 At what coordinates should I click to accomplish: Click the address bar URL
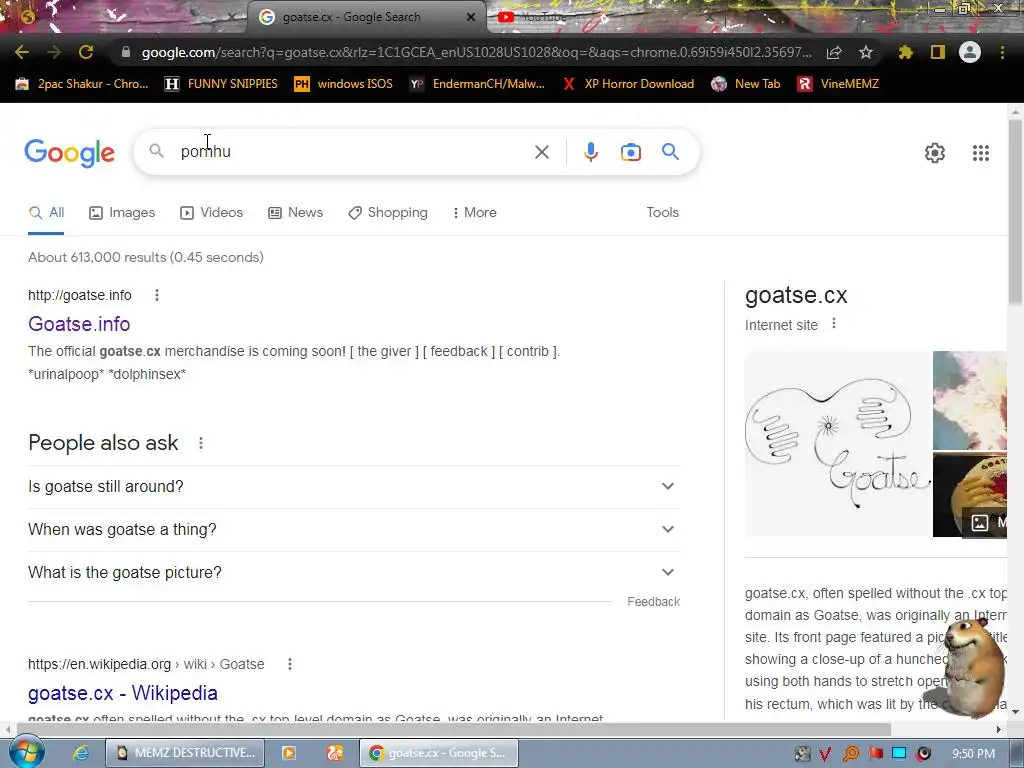477,52
